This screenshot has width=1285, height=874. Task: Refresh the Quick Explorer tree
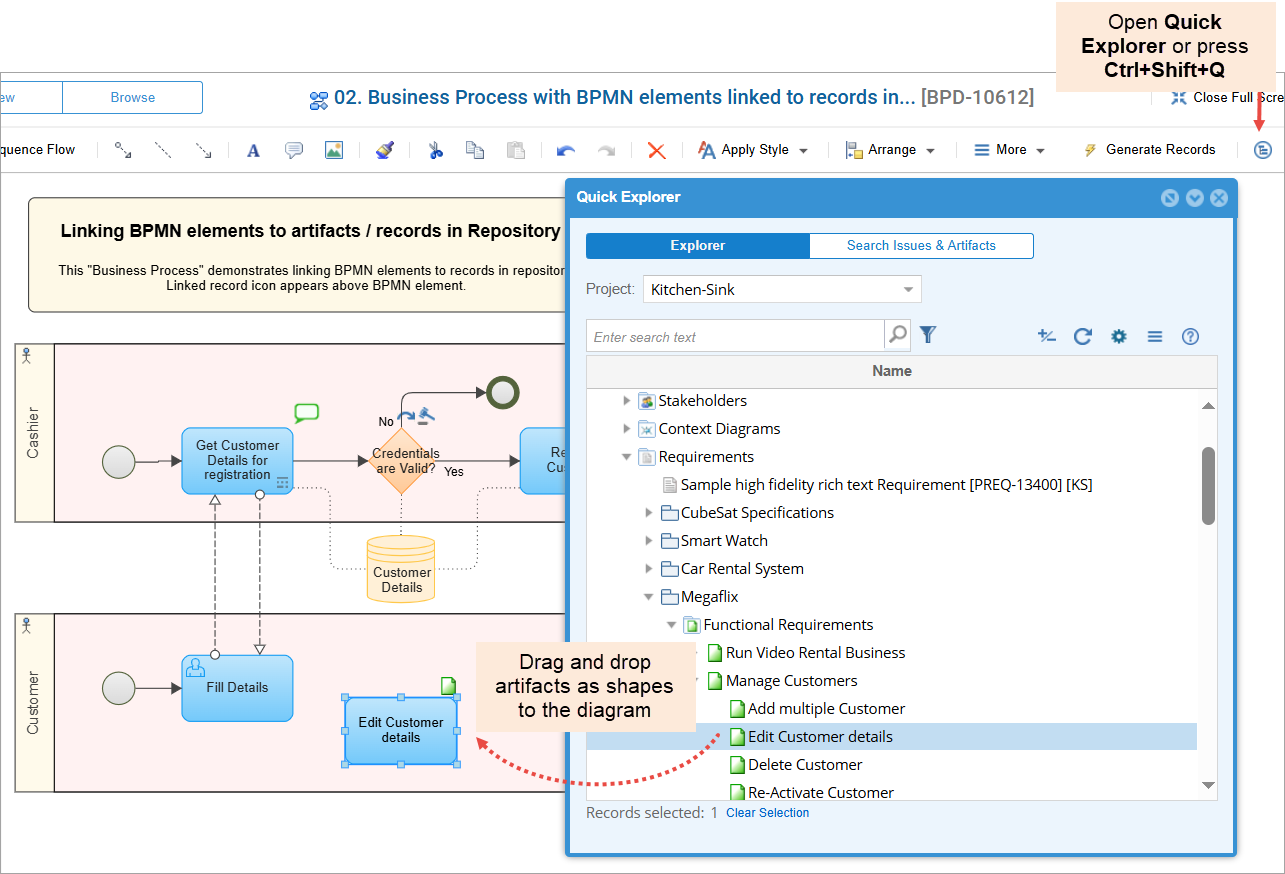(1083, 337)
